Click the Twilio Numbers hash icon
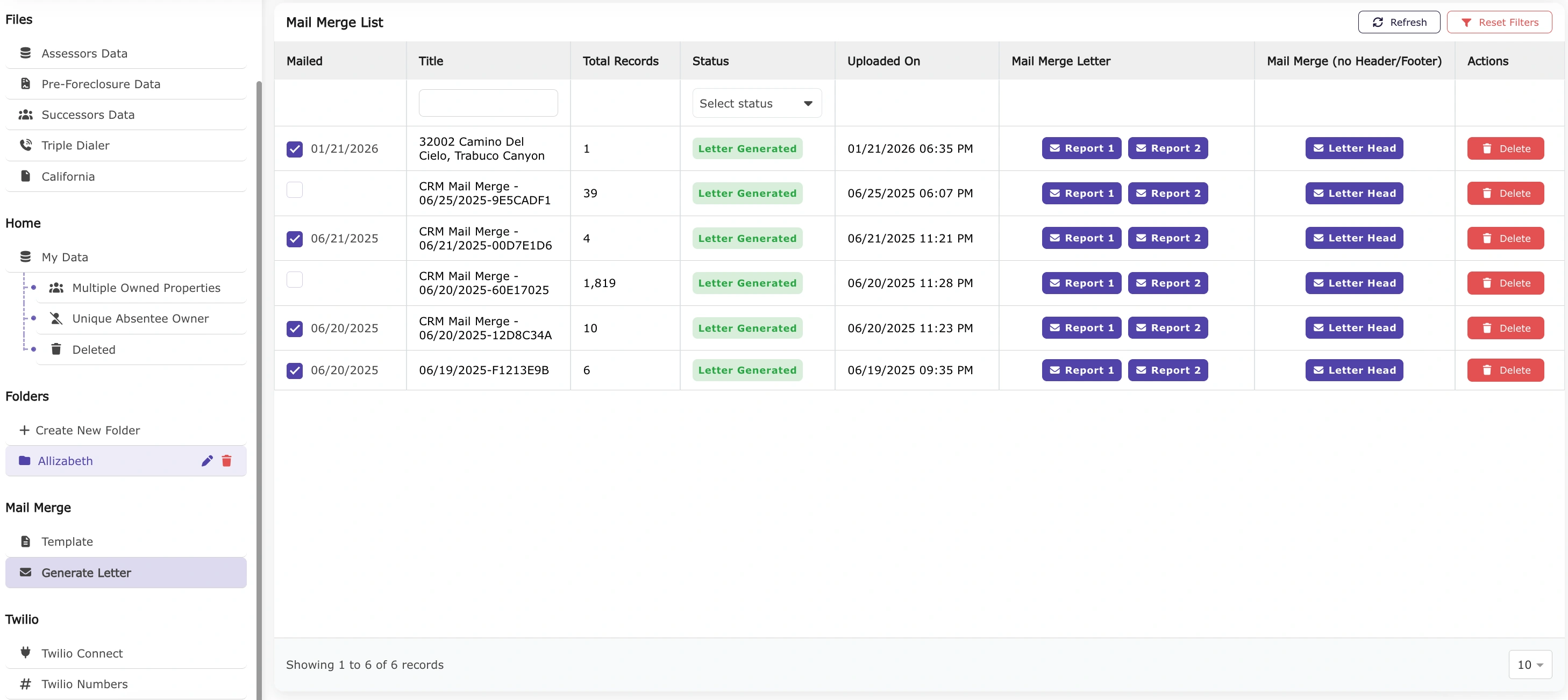The image size is (1568, 700). pos(26,683)
